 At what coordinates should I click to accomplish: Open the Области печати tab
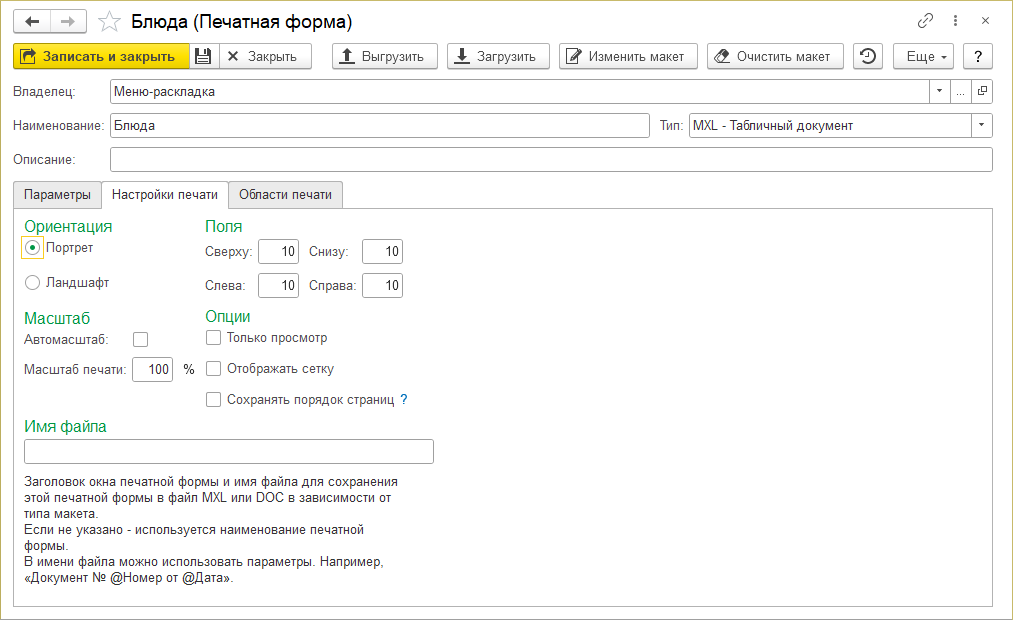pyautogui.click(x=285, y=195)
